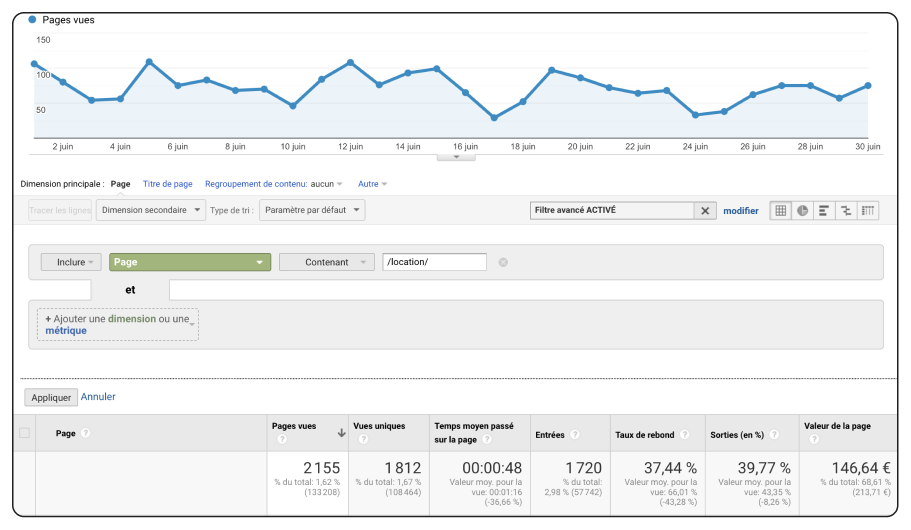Click Annuler link

click(98, 396)
